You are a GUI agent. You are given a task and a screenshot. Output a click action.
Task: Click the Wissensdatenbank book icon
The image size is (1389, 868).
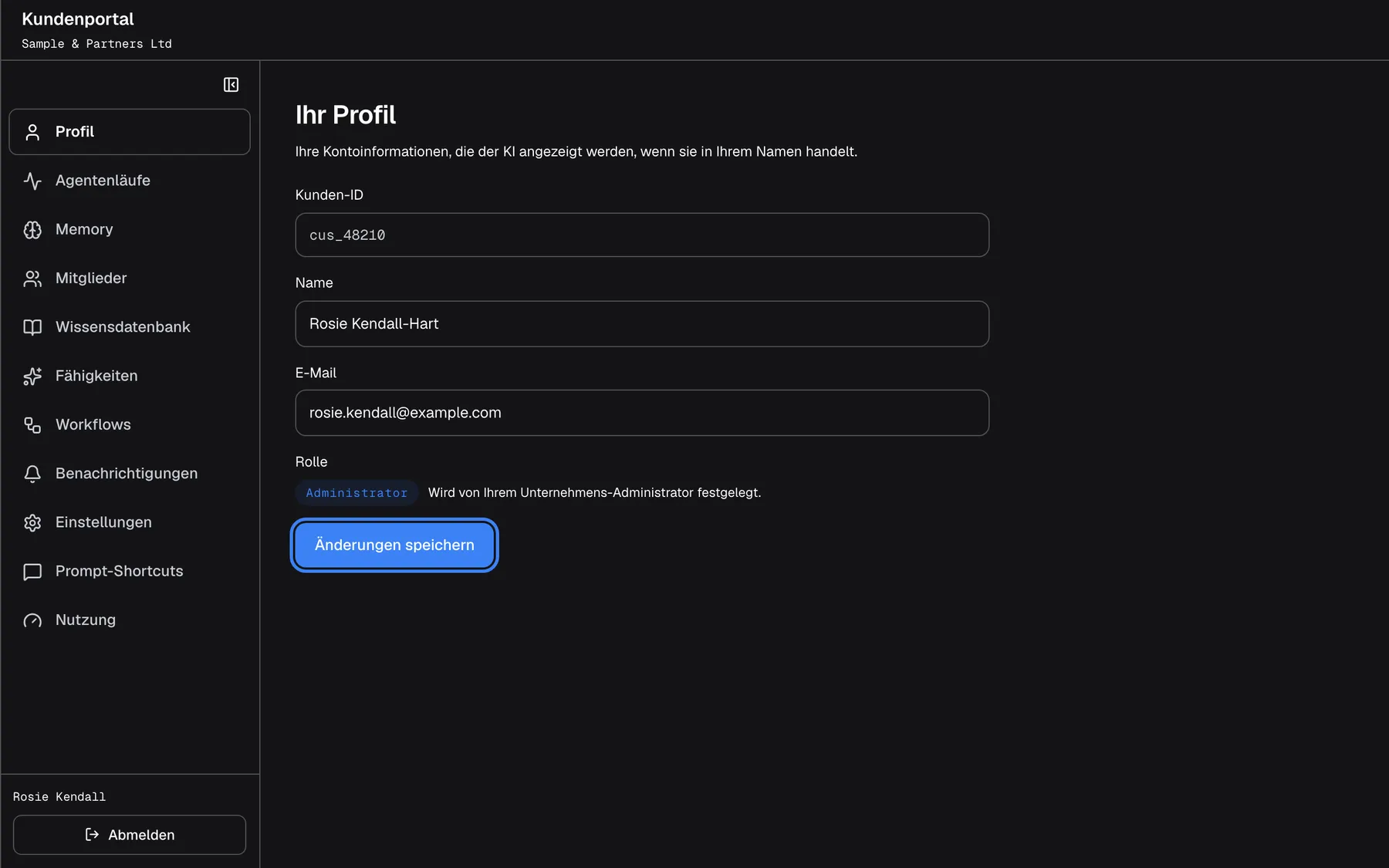pos(32,327)
